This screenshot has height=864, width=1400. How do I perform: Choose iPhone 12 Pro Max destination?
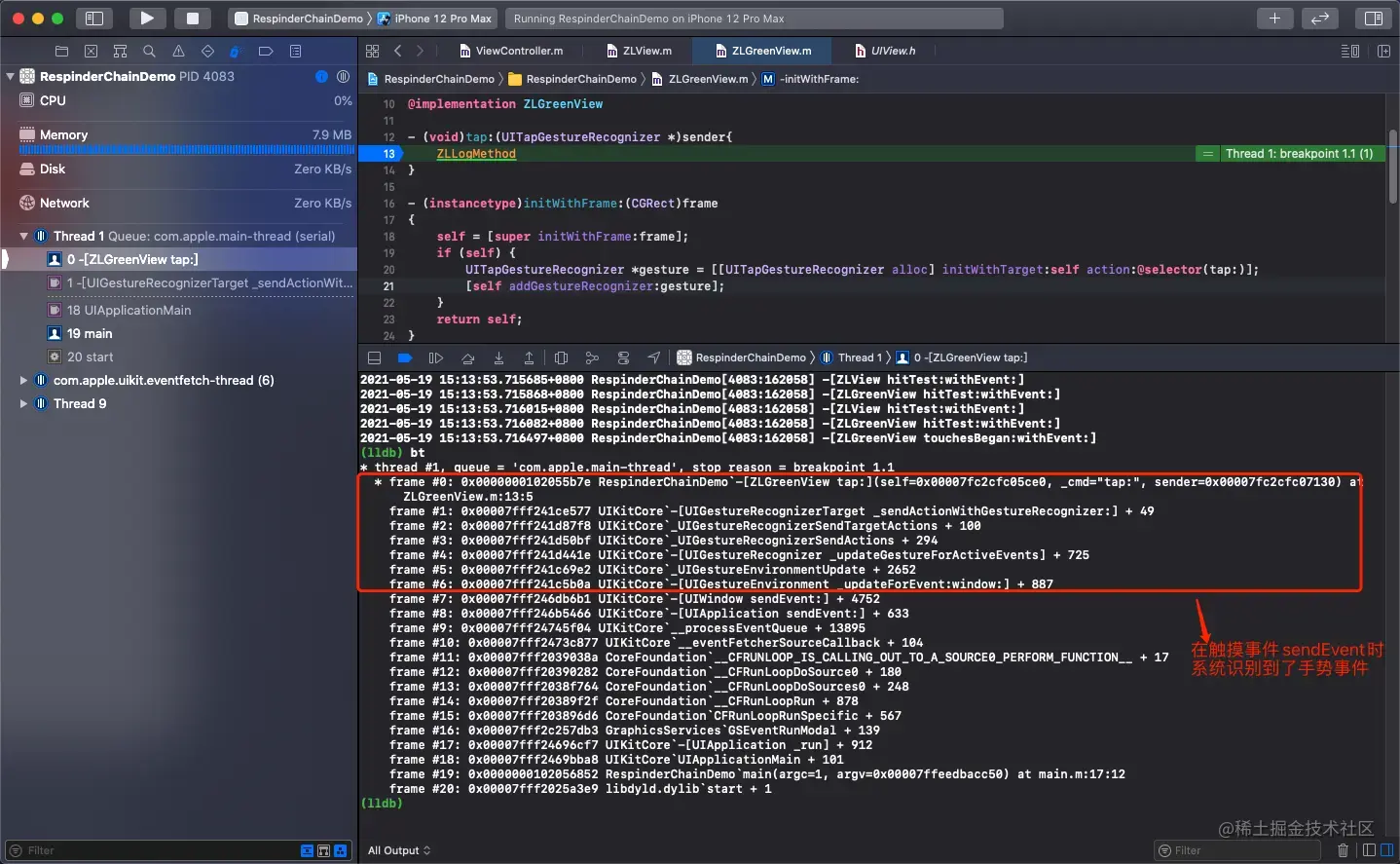point(435,19)
